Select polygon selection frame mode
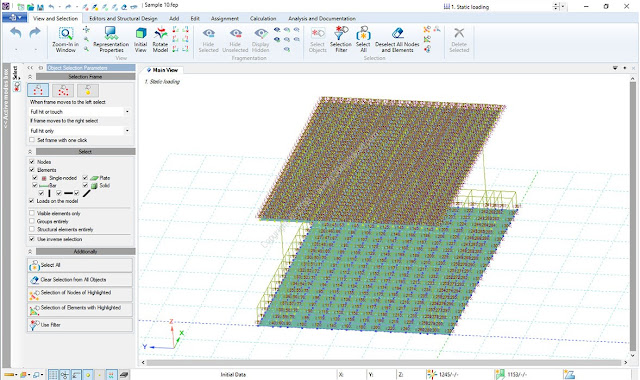This screenshot has height=380, width=640. [63, 90]
